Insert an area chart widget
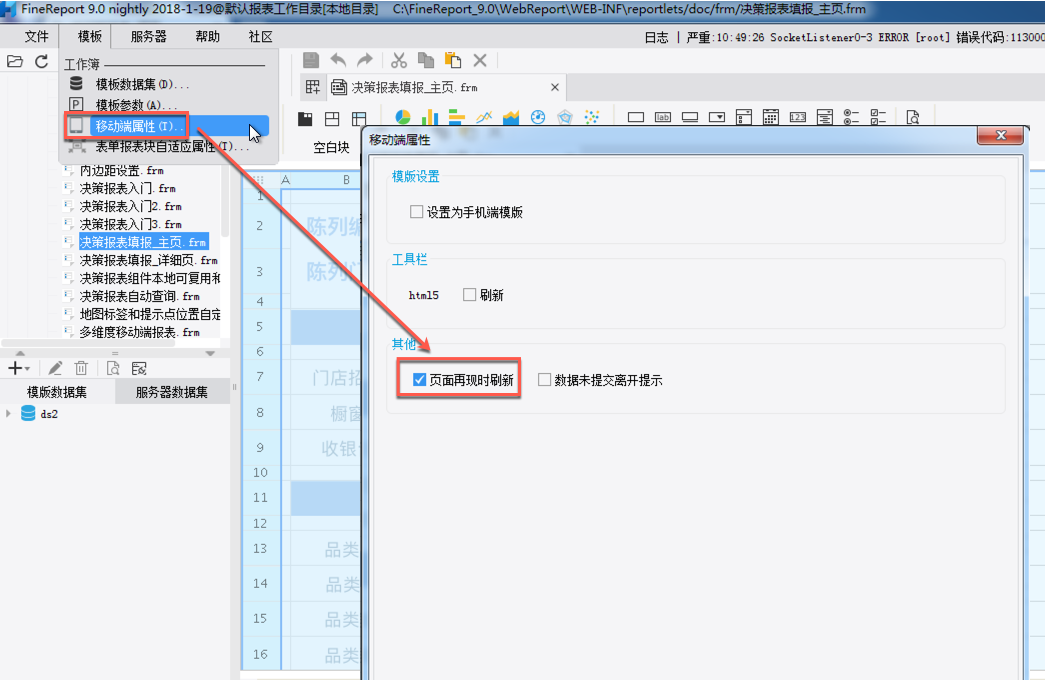 point(511,117)
